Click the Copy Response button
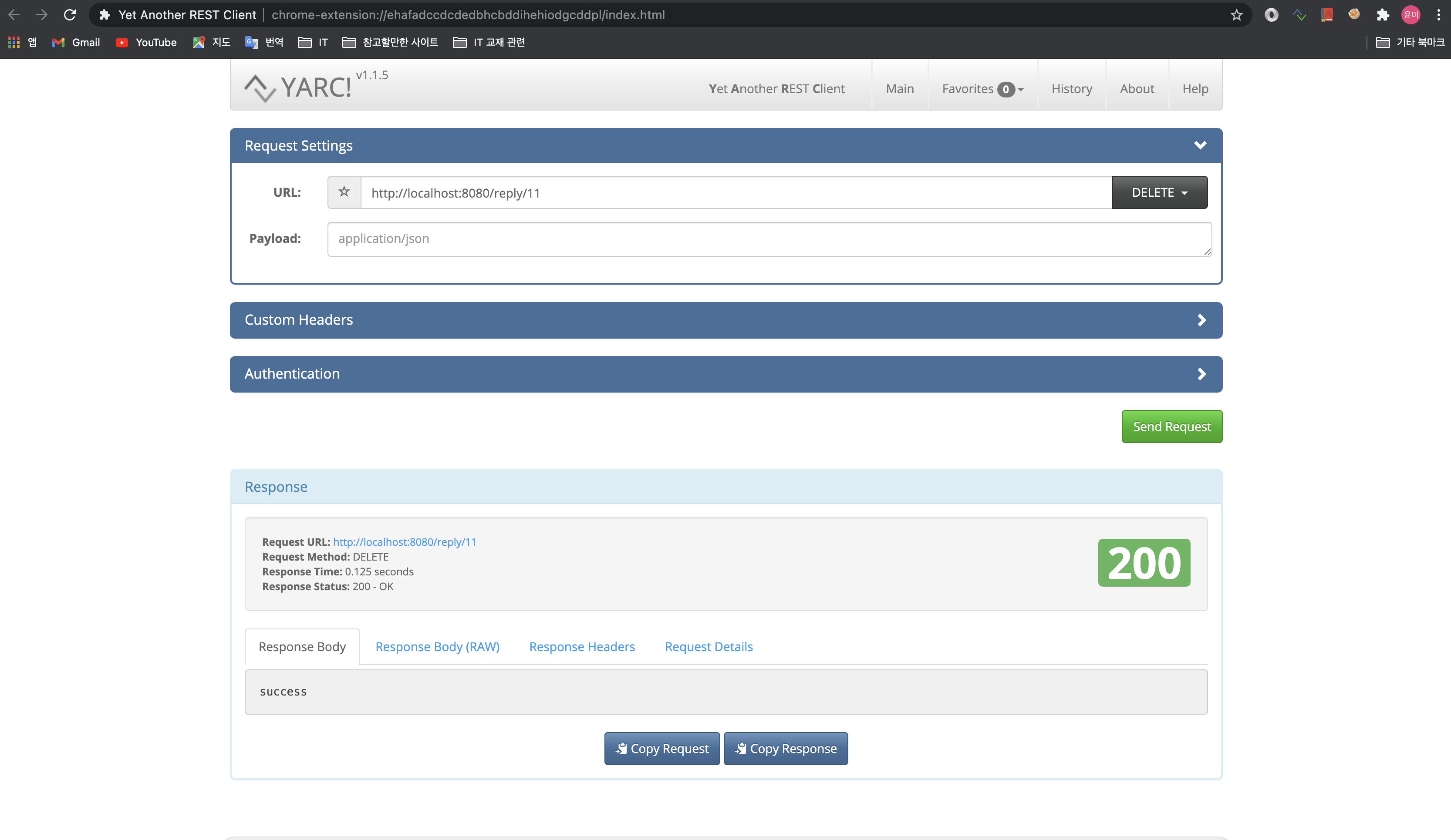This screenshot has width=1451, height=840. tap(786, 748)
